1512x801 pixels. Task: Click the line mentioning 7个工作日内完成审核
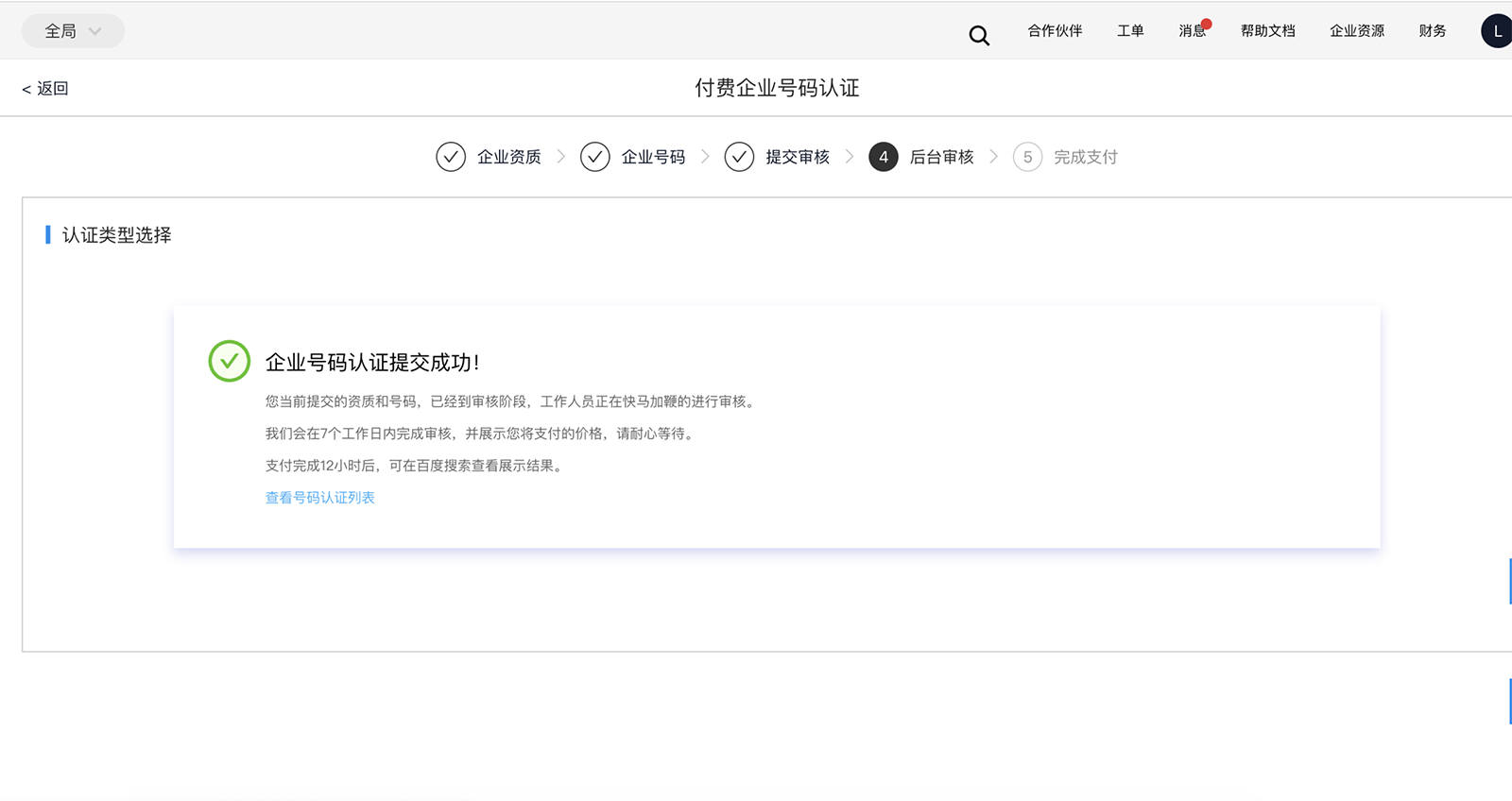point(481,434)
